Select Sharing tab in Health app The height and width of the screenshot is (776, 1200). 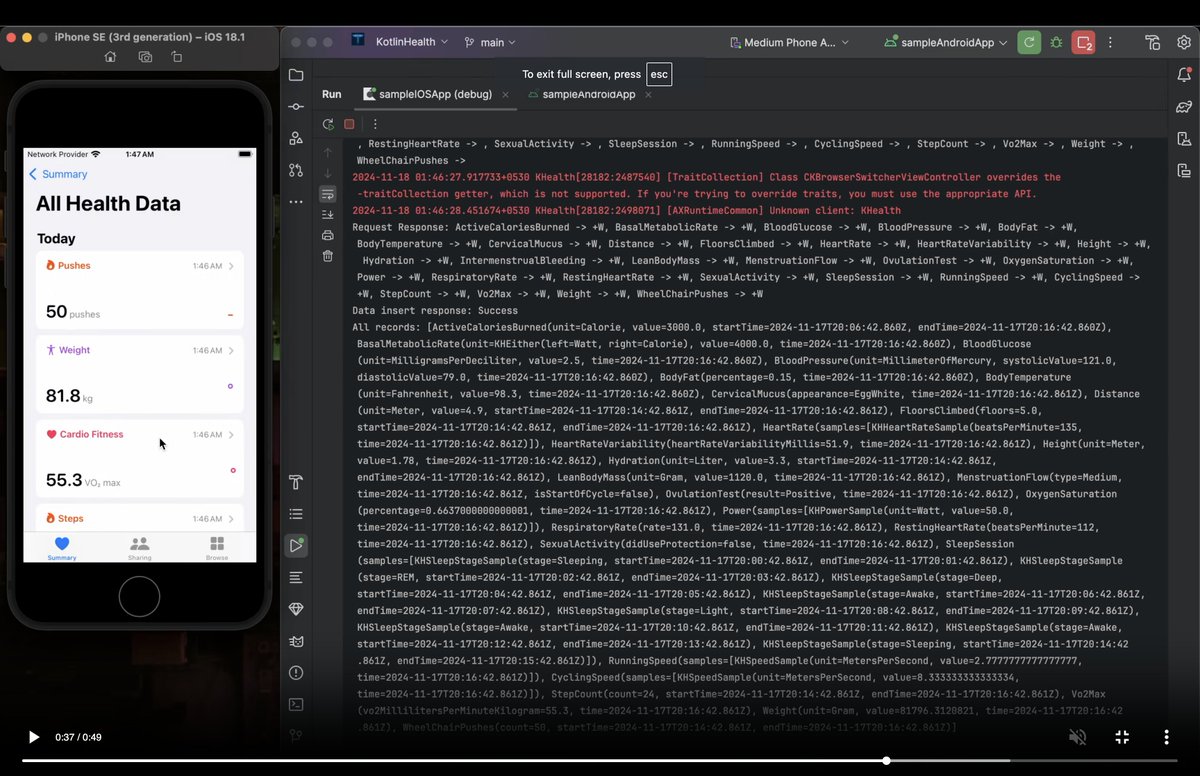140,547
